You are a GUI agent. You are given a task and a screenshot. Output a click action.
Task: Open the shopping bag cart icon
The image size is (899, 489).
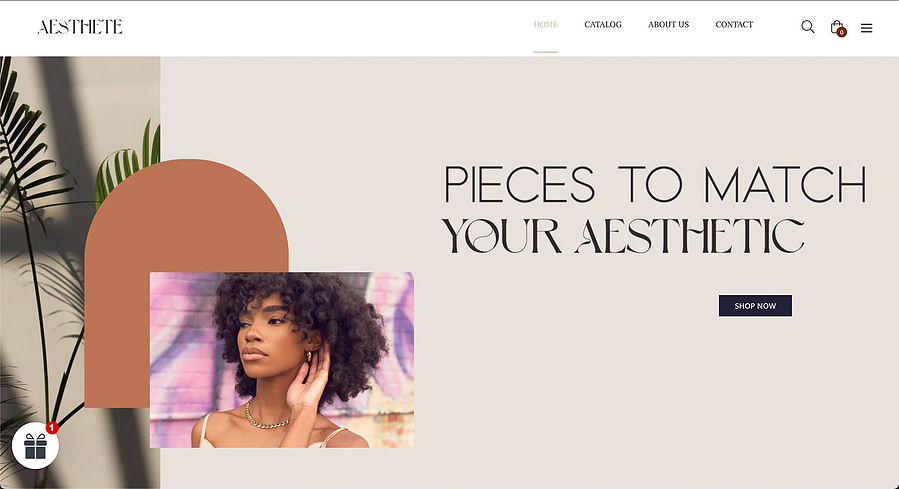(837, 27)
